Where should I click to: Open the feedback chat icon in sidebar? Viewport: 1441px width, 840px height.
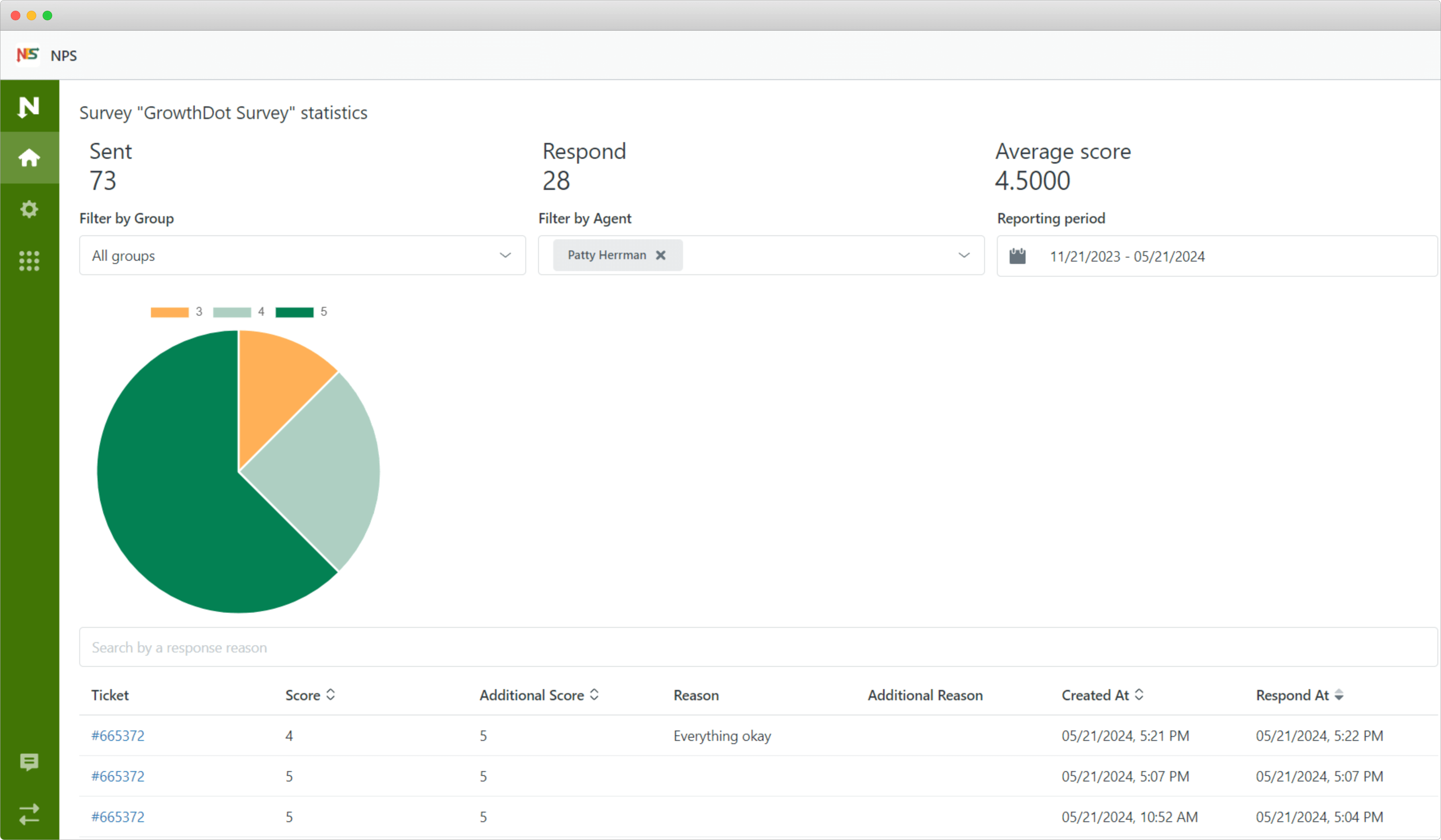[29, 762]
